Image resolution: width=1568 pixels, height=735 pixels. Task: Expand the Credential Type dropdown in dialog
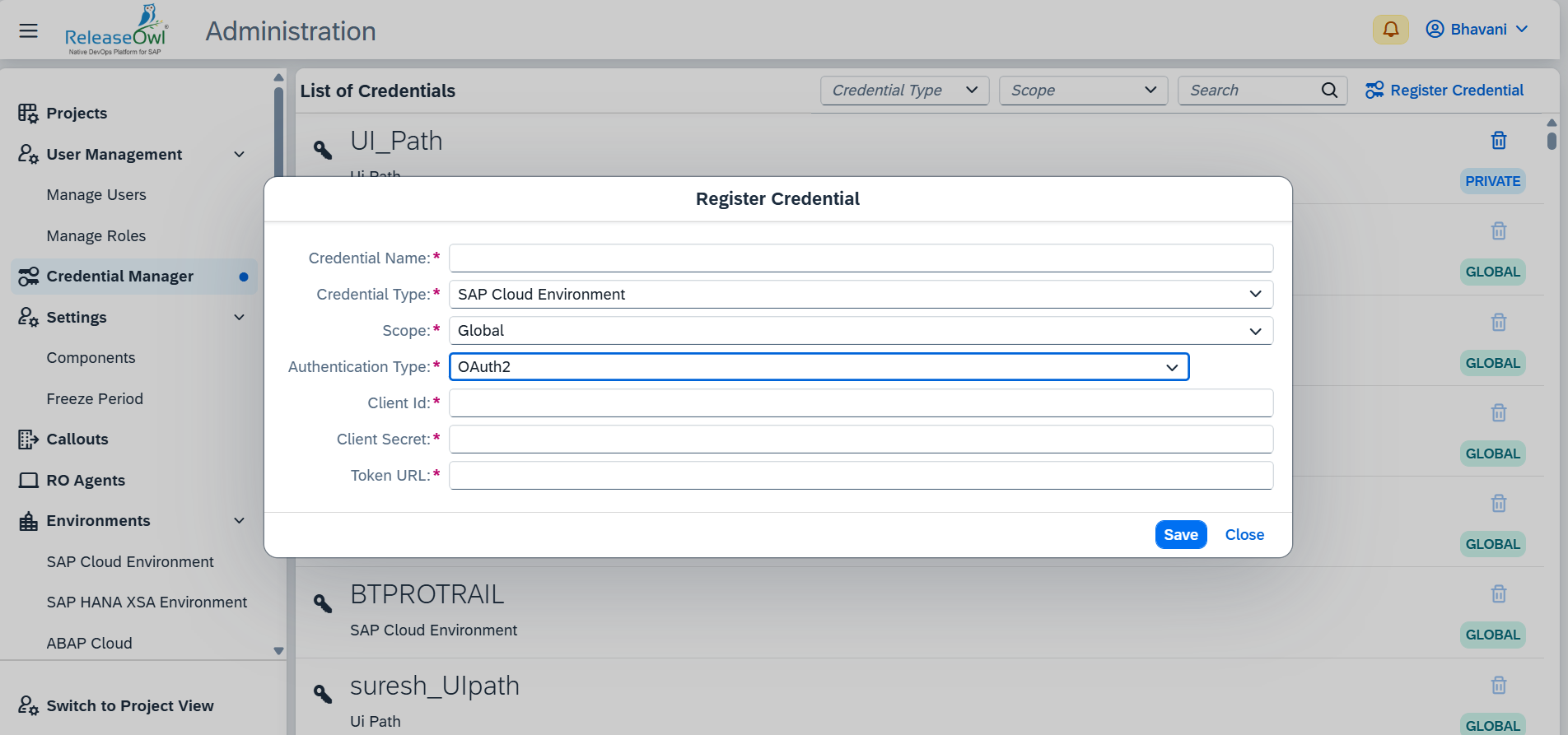coord(861,295)
